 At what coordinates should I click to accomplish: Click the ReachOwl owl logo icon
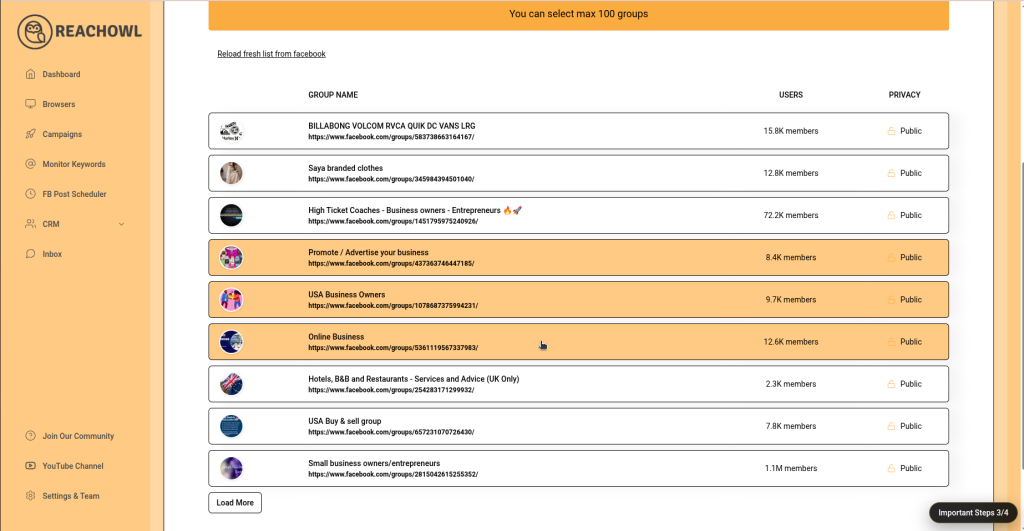click(35, 32)
